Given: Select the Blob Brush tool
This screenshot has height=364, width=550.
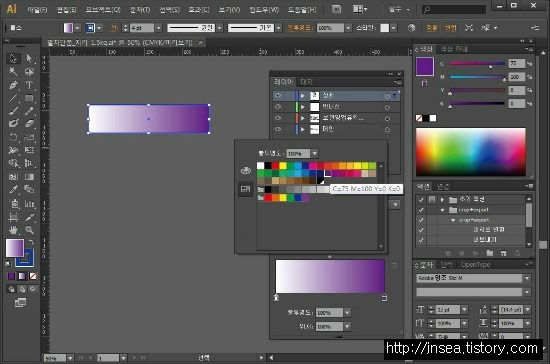Looking at the screenshot, I should 13,124.
